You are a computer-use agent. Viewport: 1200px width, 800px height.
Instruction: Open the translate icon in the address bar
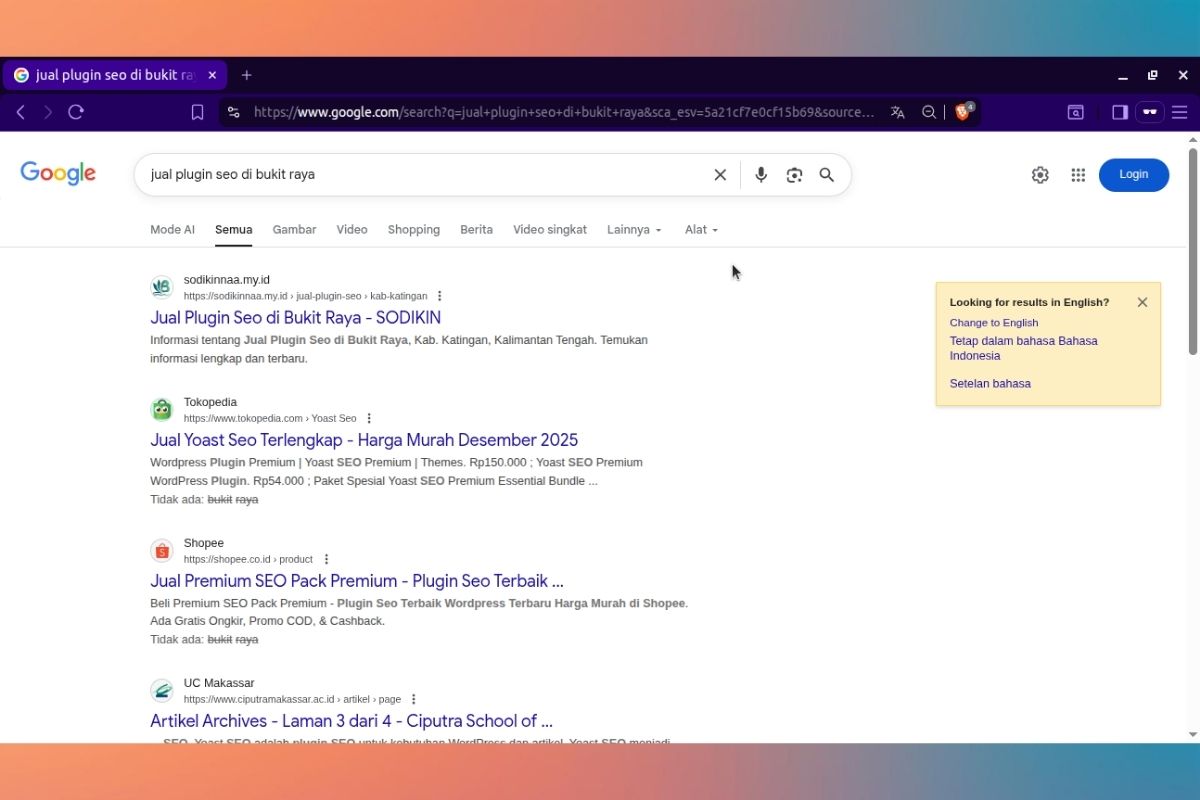(x=897, y=112)
